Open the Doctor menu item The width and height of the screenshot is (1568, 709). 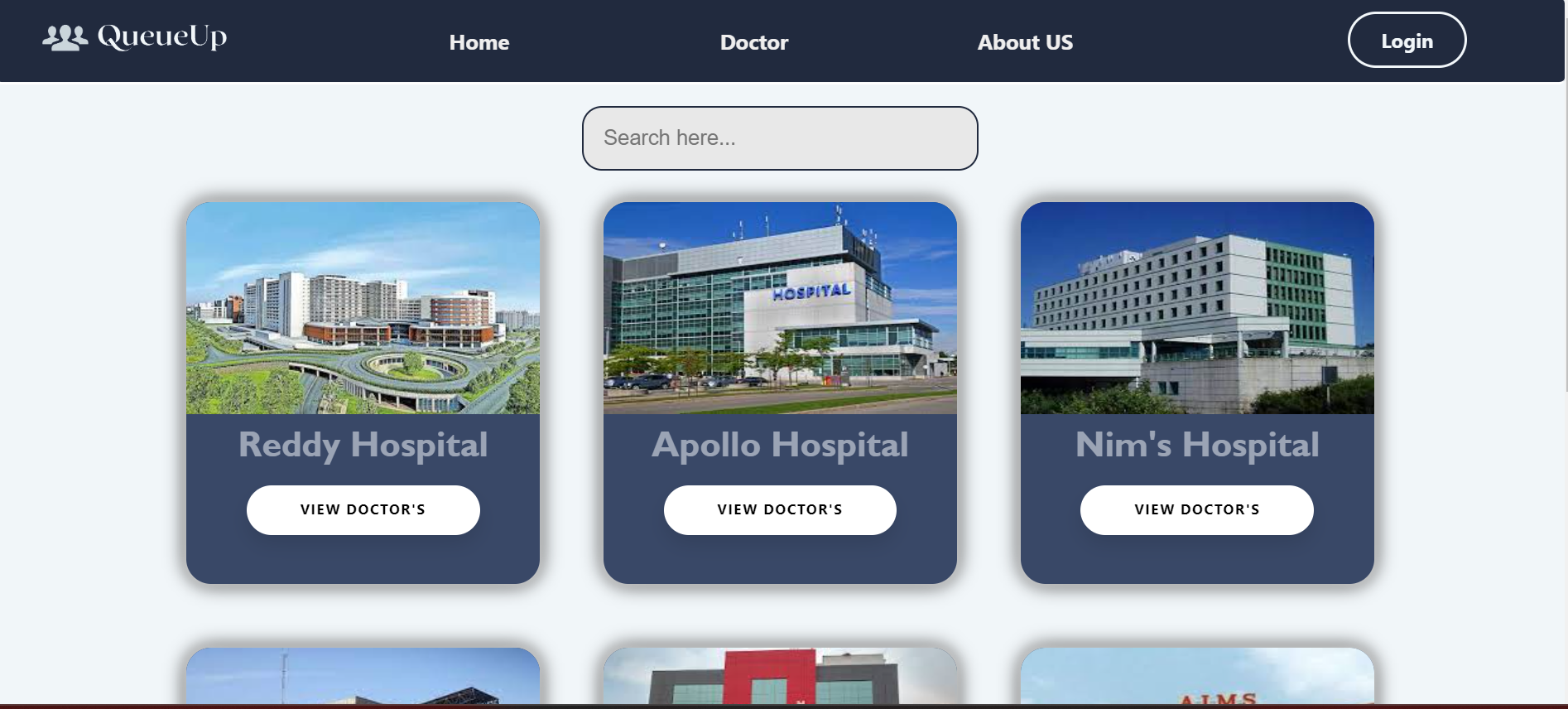pyautogui.click(x=754, y=42)
